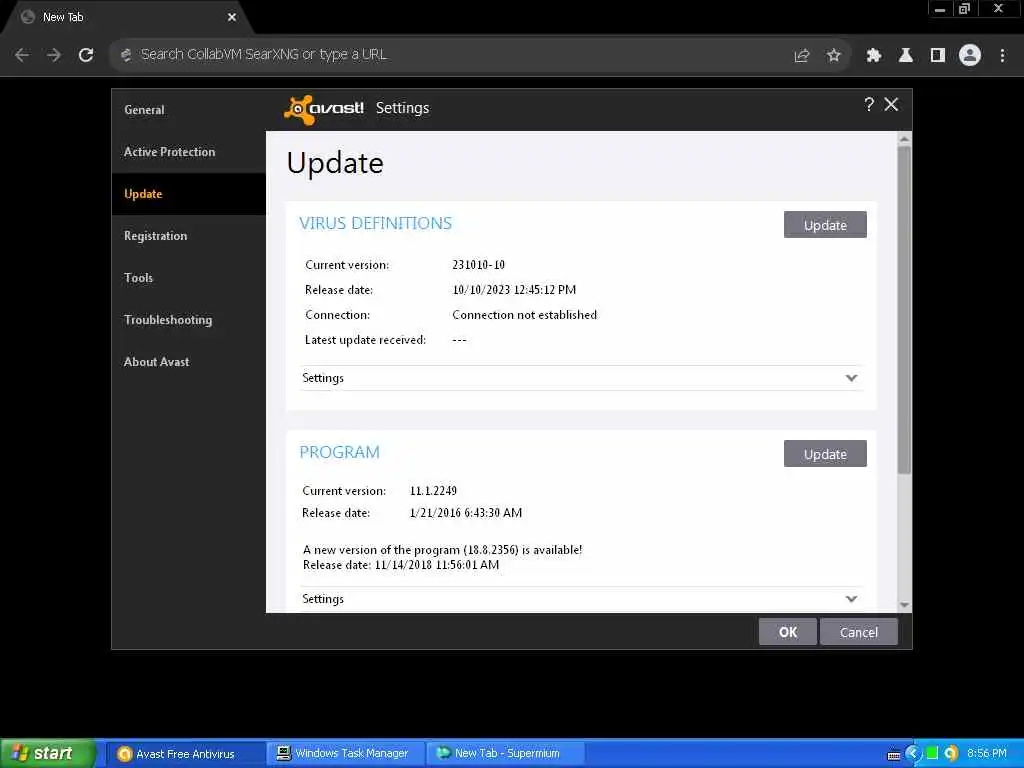Click the 1/21/2016 6:43:30 AM value

466,513
